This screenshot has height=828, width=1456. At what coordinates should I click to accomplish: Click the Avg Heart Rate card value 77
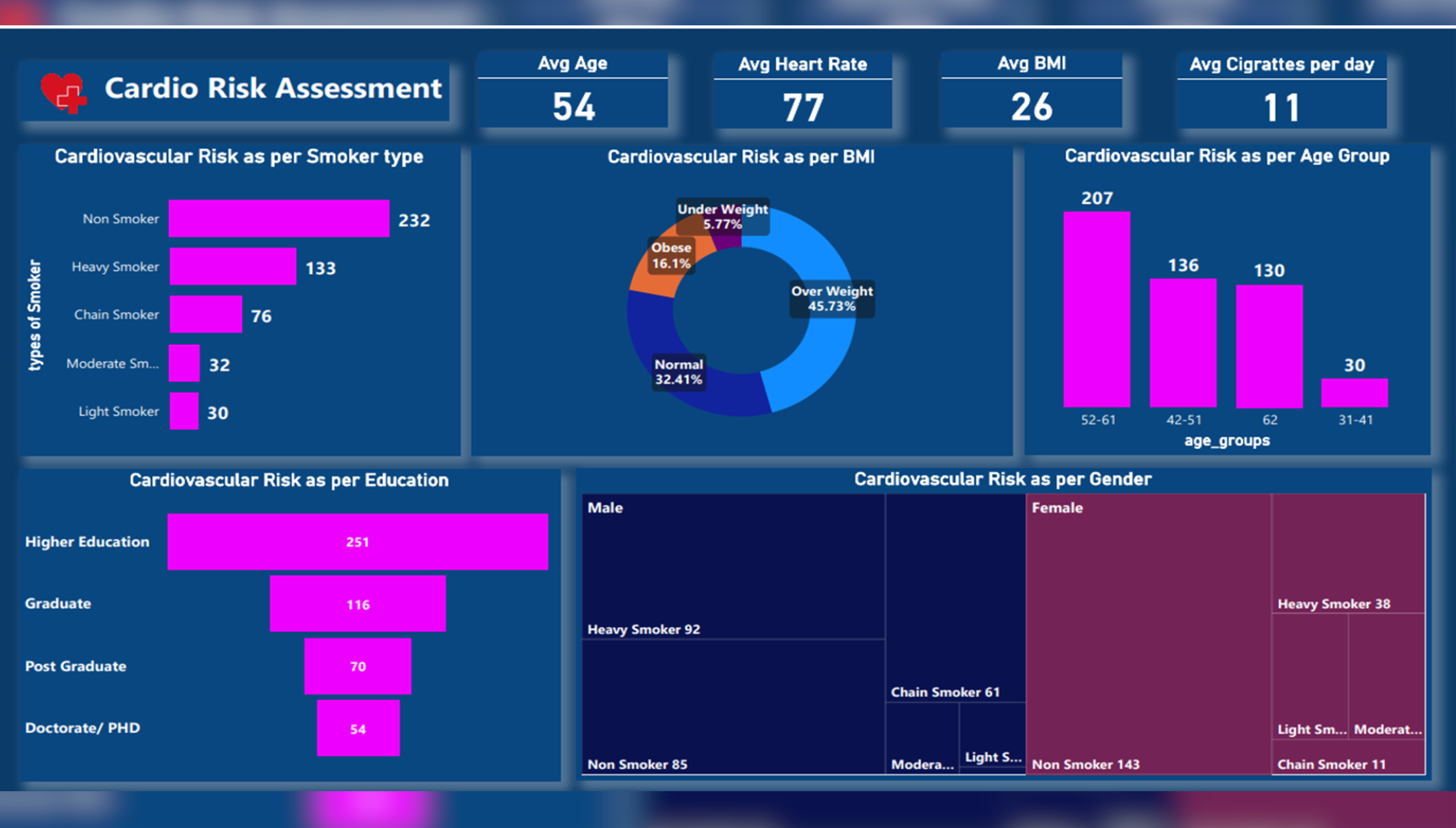coord(802,107)
